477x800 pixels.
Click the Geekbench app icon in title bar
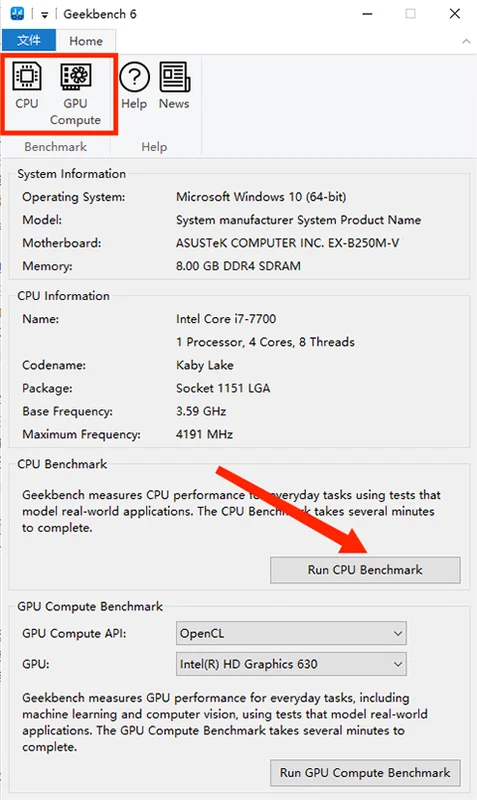coord(17,14)
